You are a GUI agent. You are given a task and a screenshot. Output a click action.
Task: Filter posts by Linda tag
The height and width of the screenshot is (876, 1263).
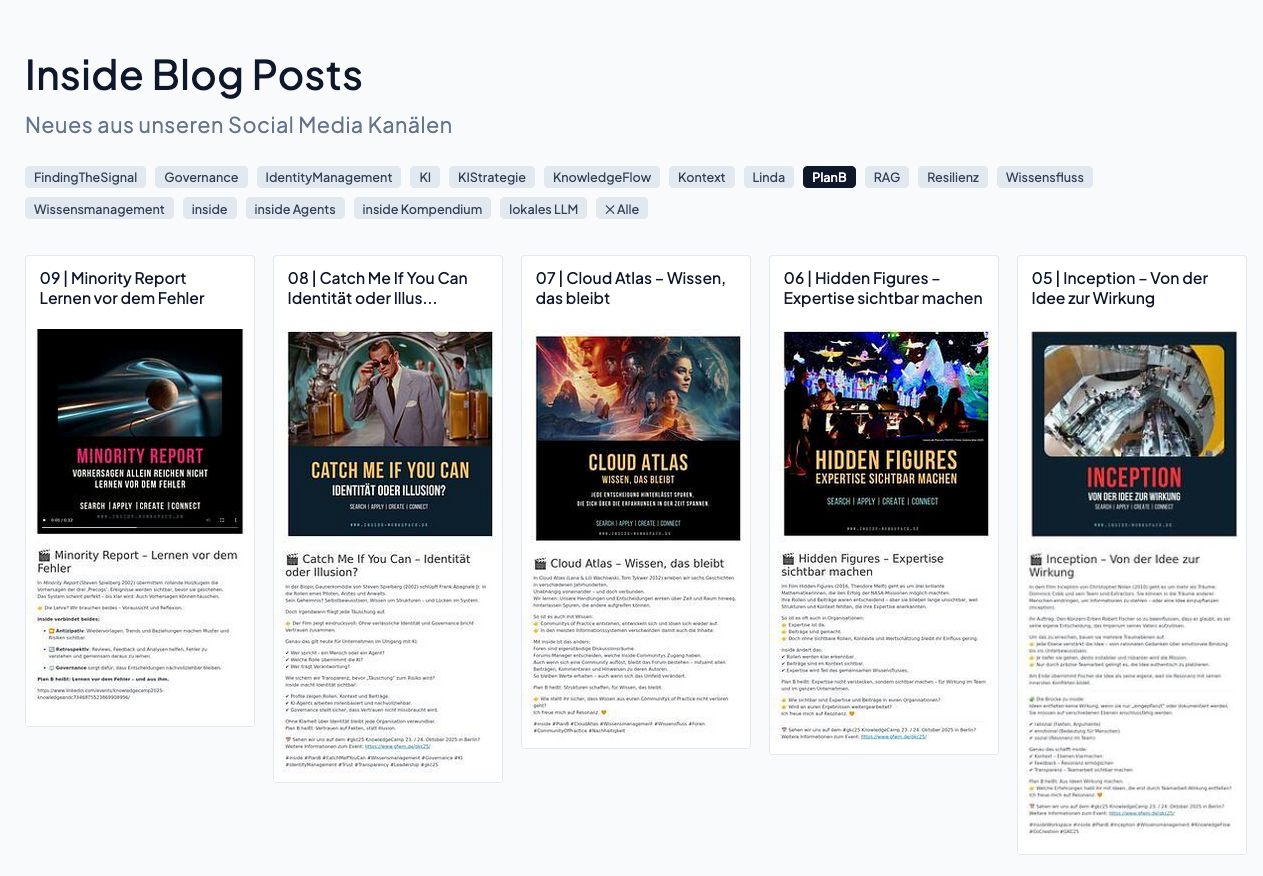pyautogui.click(x=769, y=177)
